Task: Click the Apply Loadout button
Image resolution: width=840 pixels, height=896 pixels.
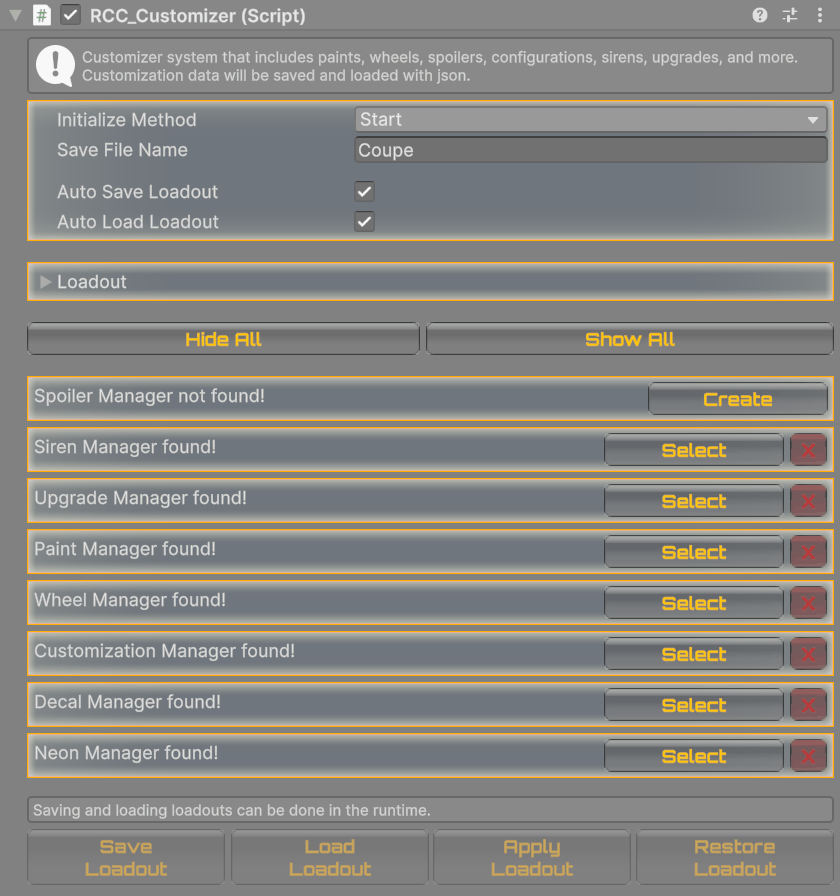Action: click(x=532, y=857)
